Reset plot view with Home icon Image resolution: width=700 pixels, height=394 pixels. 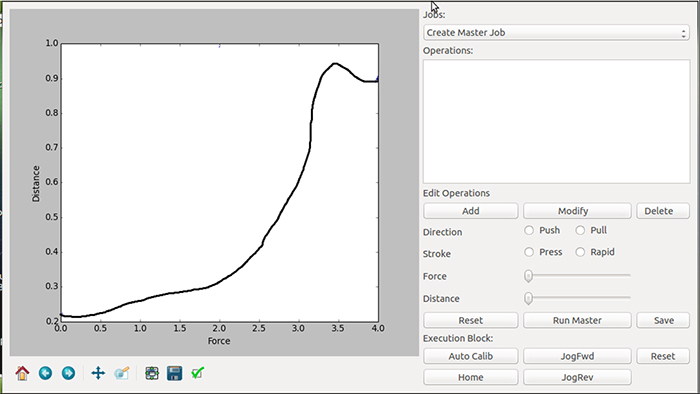(22, 373)
